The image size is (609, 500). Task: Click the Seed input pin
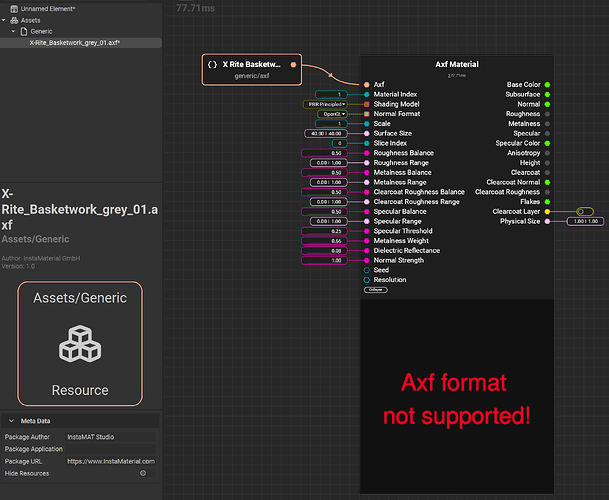point(367,270)
